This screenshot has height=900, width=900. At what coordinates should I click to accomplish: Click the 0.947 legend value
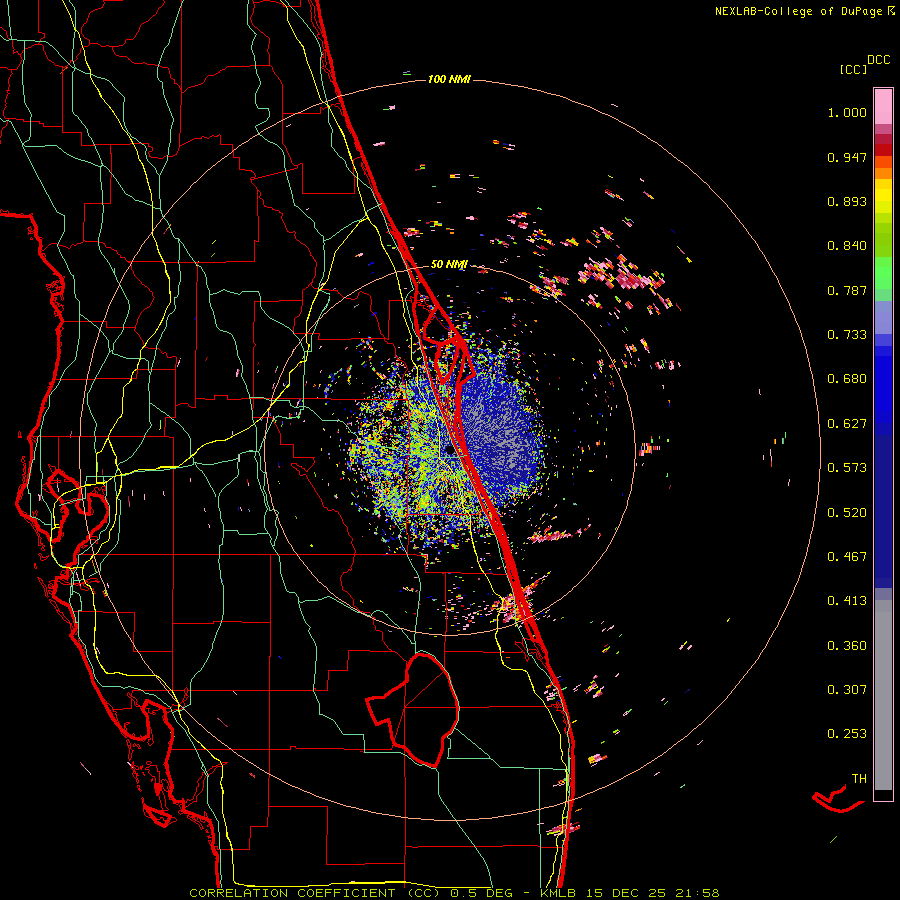coord(847,157)
